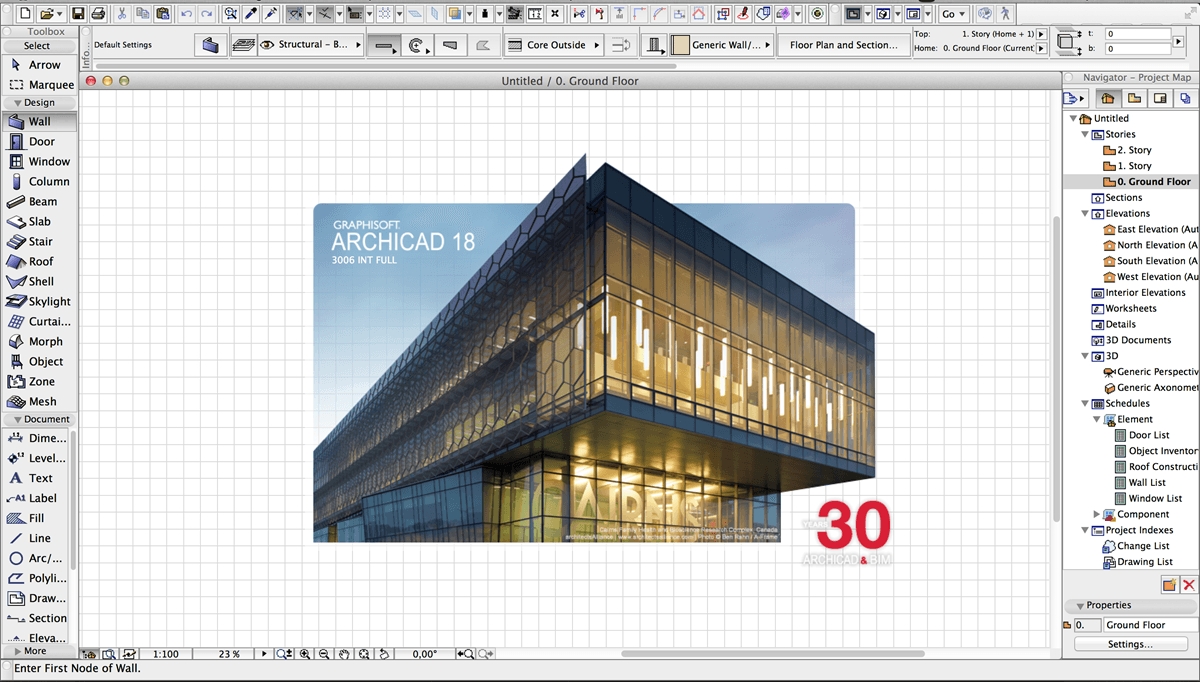Select the Mesh tool
Image resolution: width=1200 pixels, height=682 pixels.
(38, 401)
